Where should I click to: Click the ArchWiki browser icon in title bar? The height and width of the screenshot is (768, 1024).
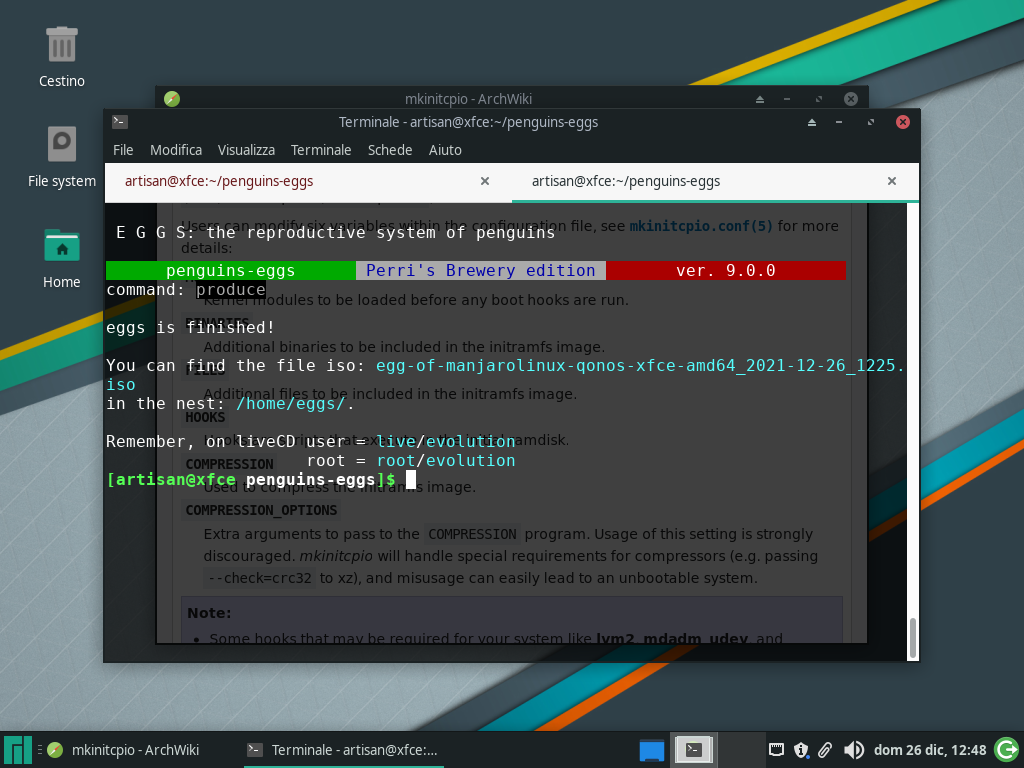coord(172,99)
